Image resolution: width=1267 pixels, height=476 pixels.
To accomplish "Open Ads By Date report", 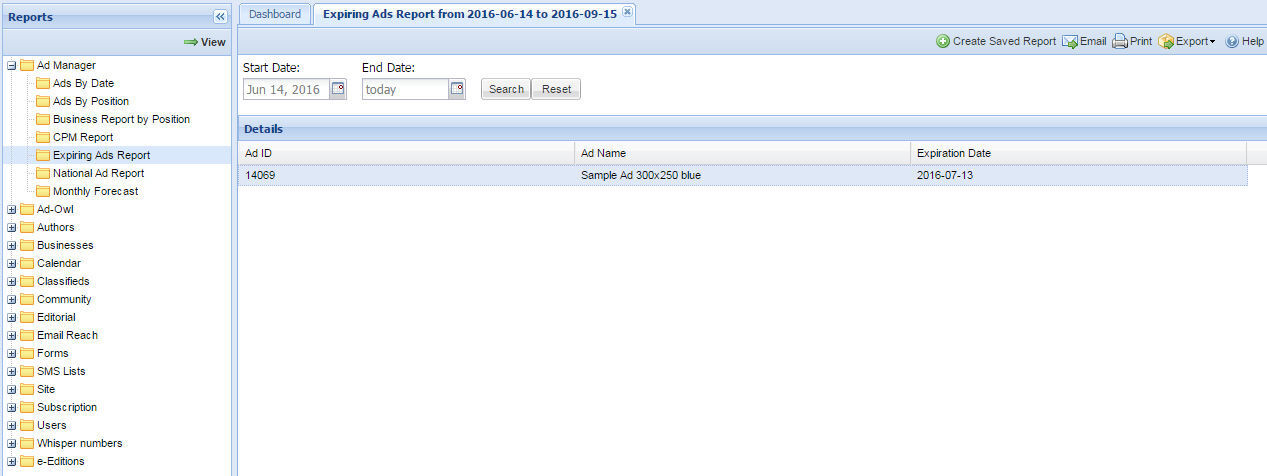I will pos(83,83).
